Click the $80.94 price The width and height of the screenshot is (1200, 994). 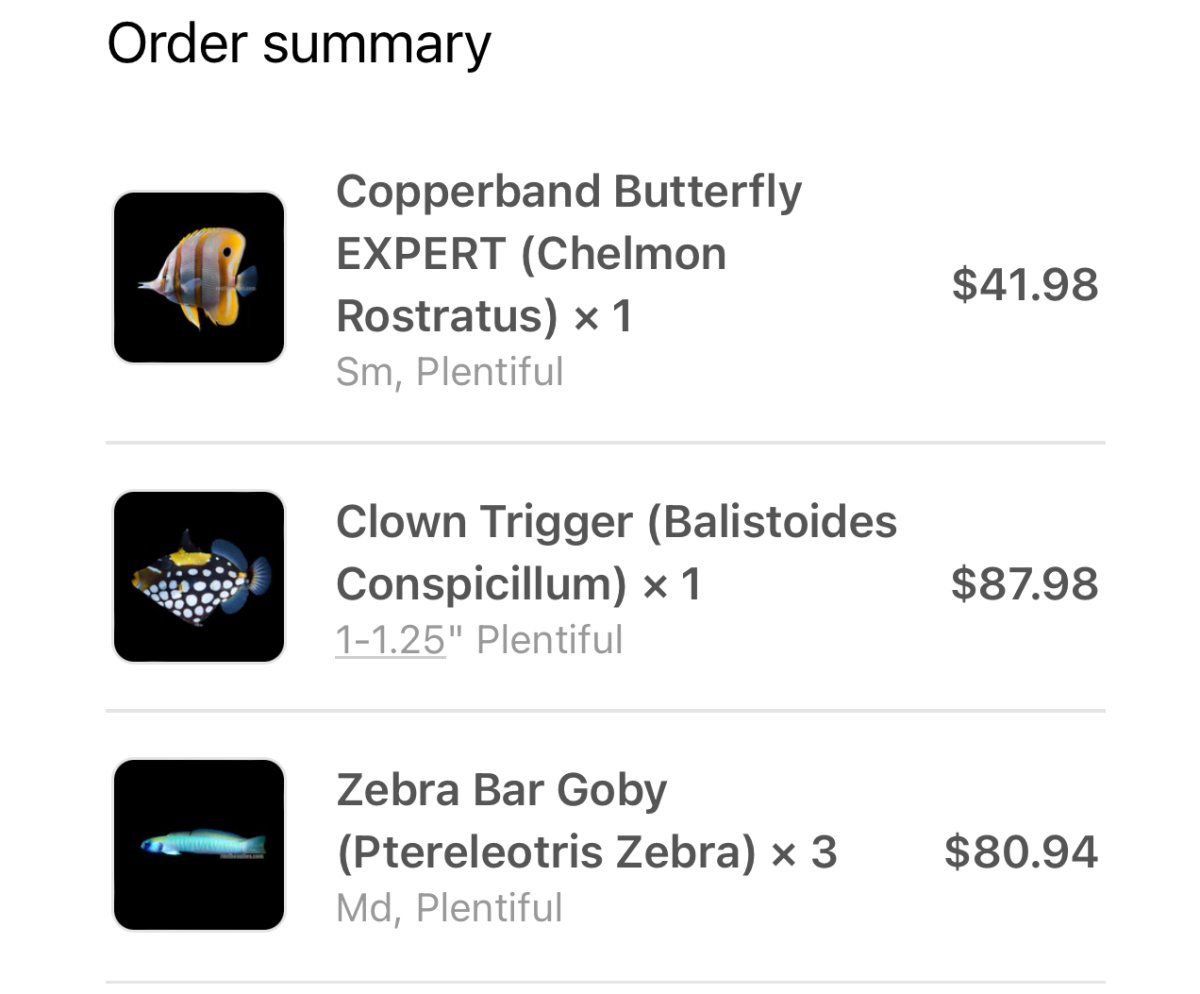[x=1022, y=852]
